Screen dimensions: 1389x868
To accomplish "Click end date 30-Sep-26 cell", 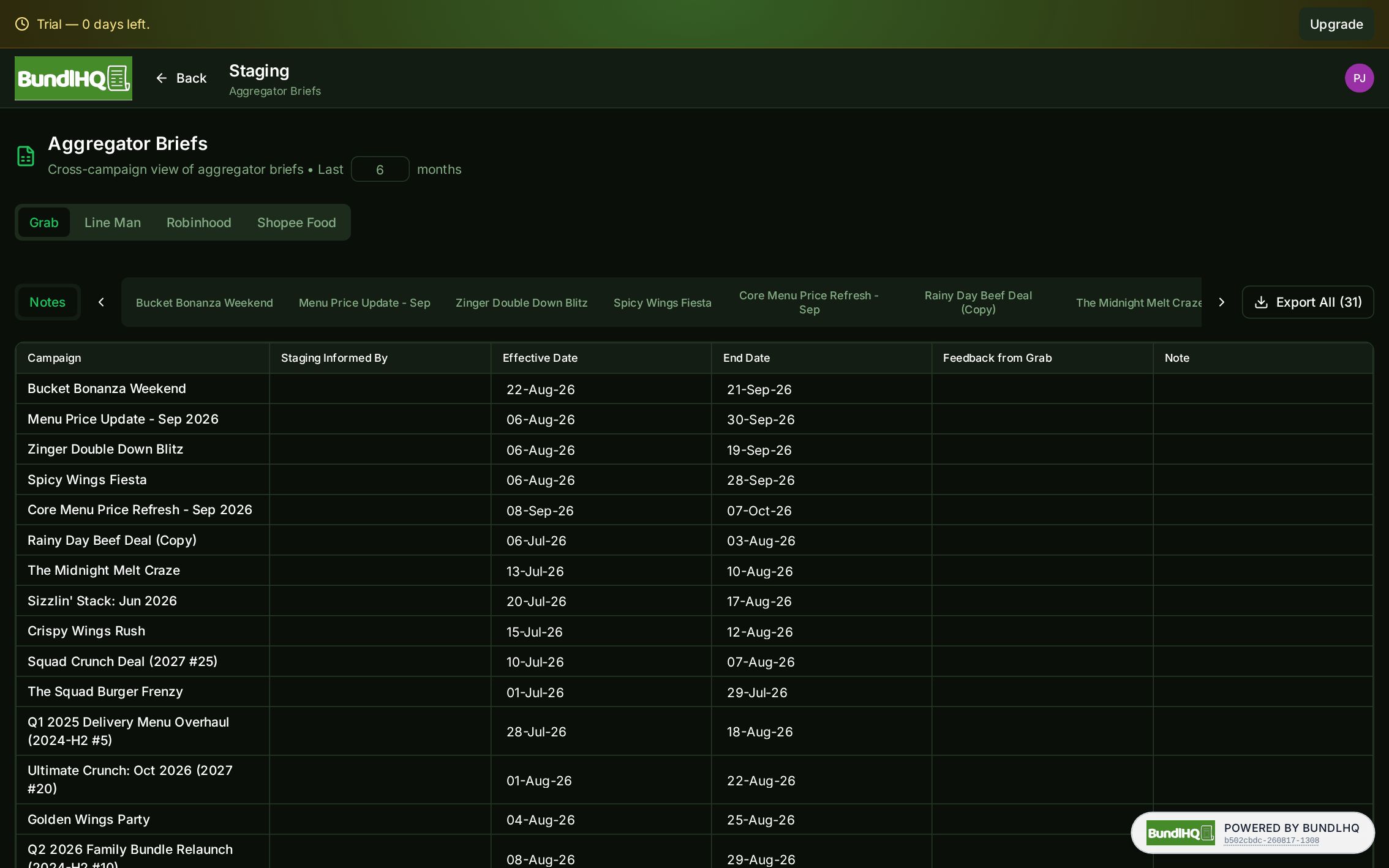I will [x=822, y=419].
